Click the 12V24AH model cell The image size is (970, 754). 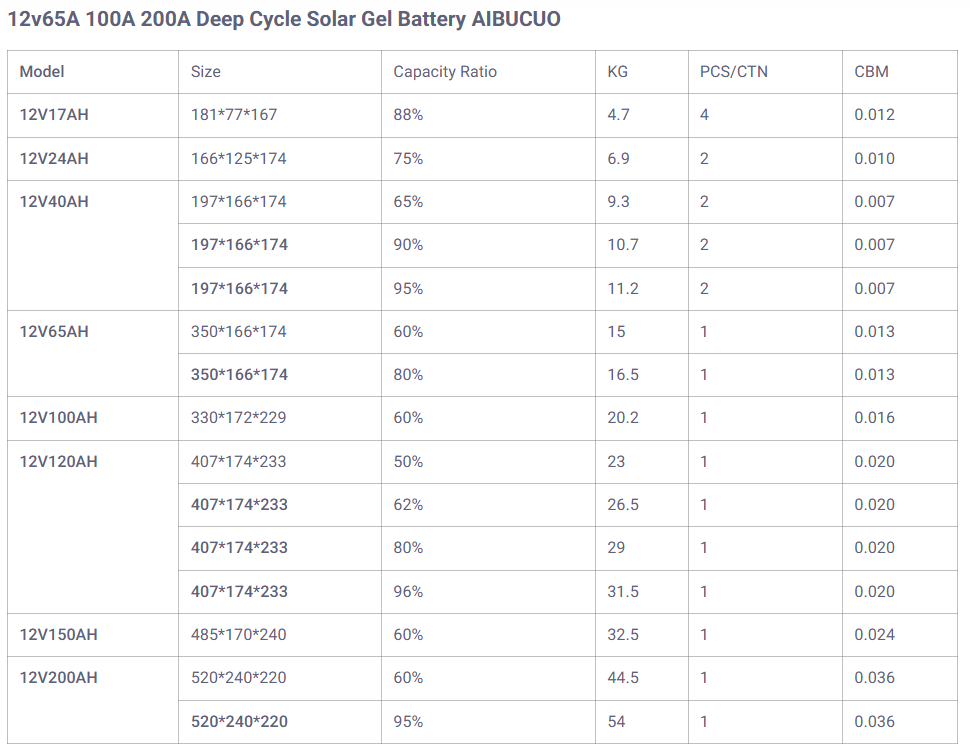(54, 158)
